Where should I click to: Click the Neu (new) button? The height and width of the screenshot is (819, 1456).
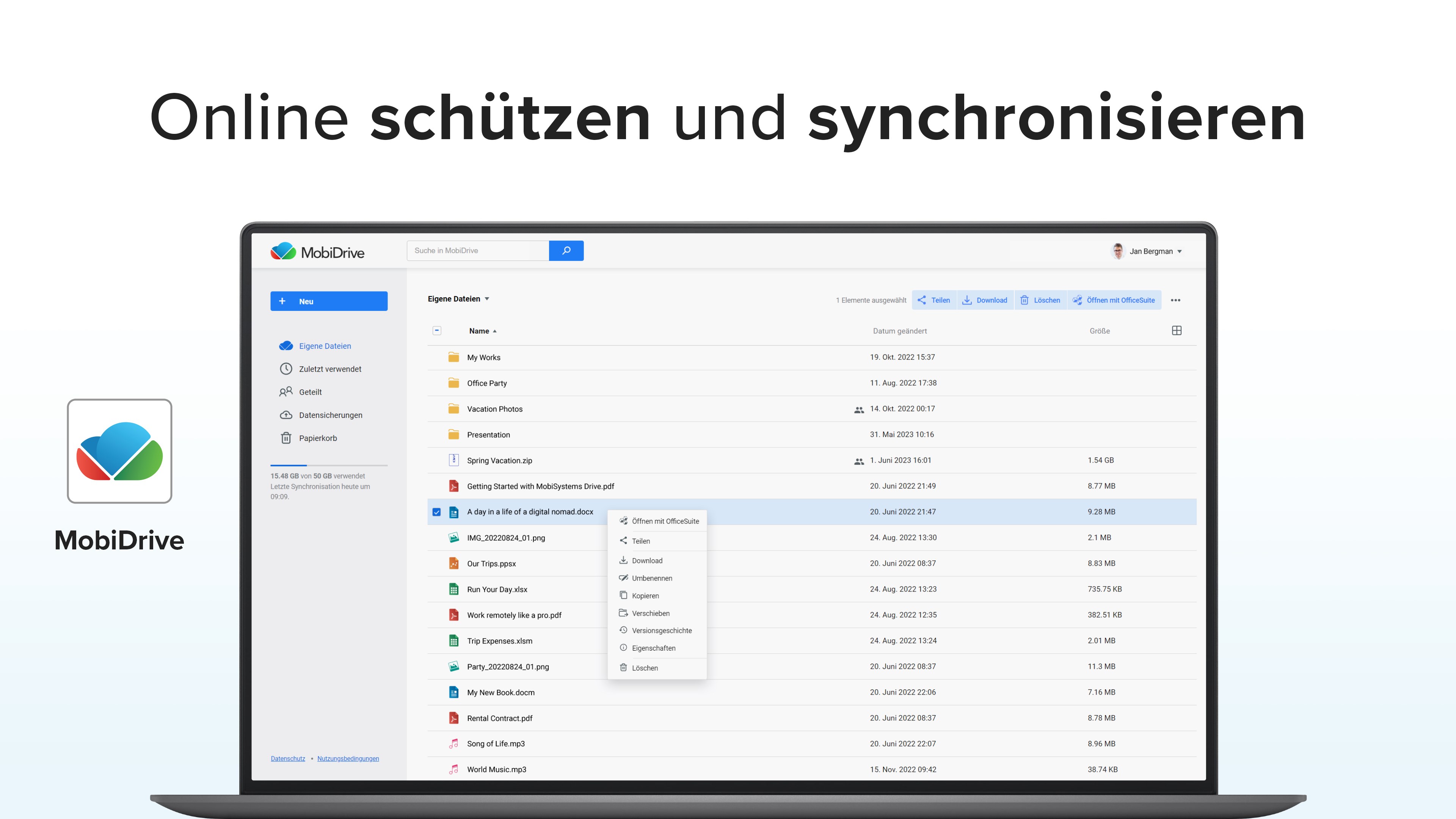point(328,301)
